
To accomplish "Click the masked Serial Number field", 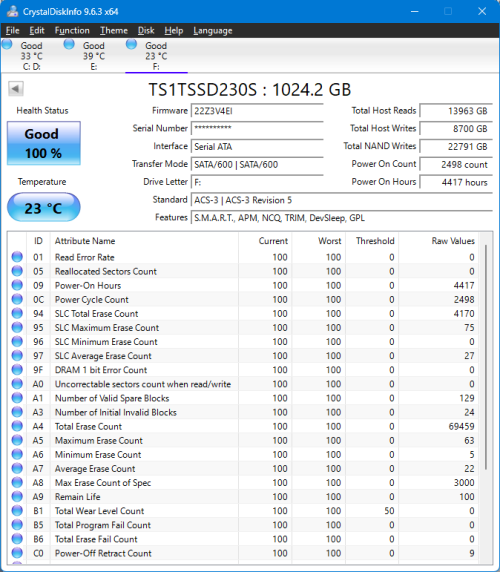I will coord(257,128).
